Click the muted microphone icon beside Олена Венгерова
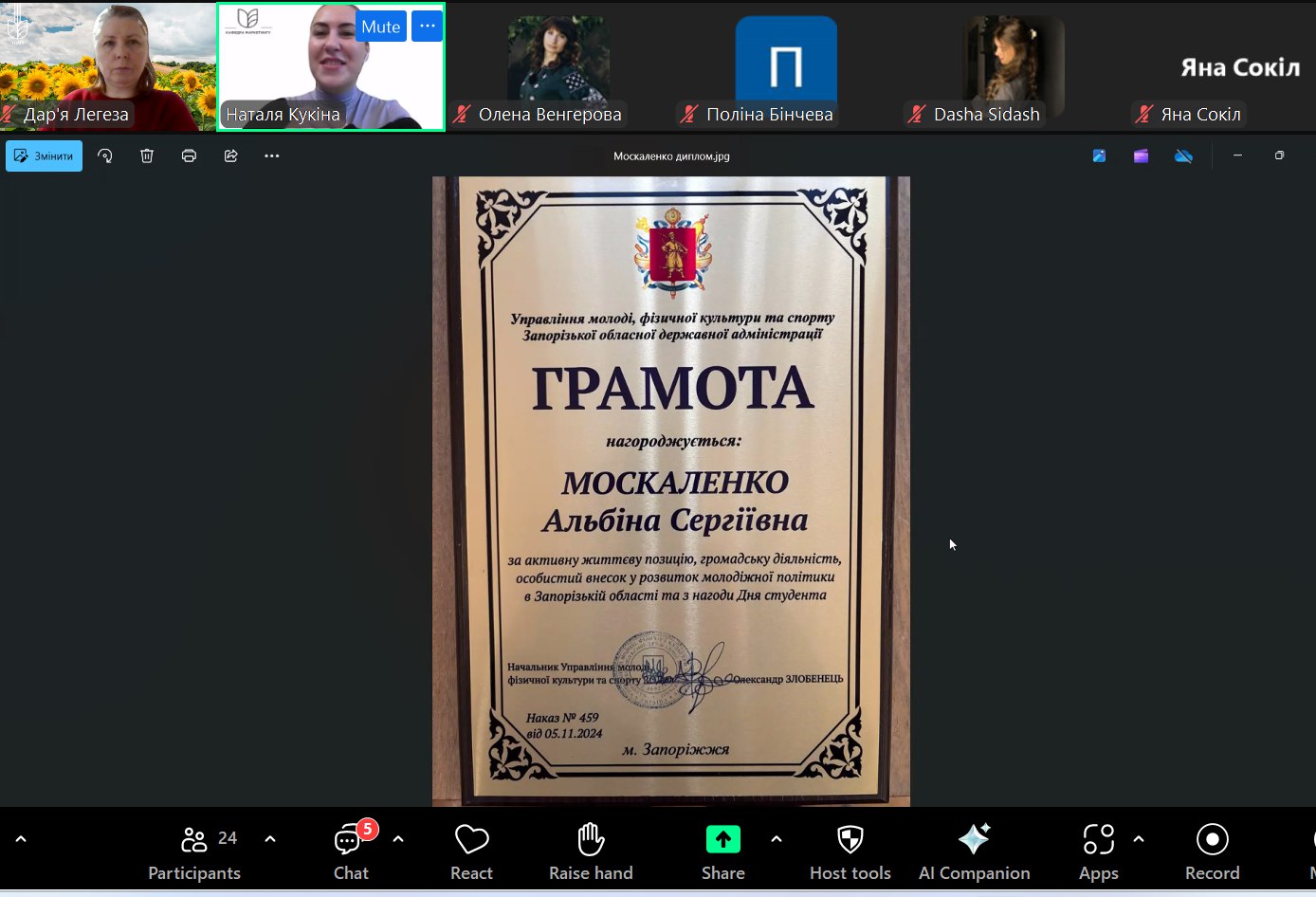 coord(462,115)
